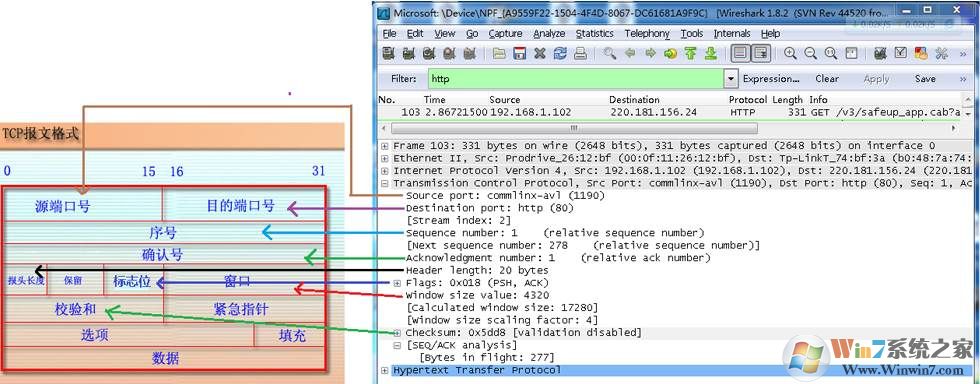This screenshot has width=980, height=384.
Task: Expand the Frame 103 tree row
Action: pos(384,146)
